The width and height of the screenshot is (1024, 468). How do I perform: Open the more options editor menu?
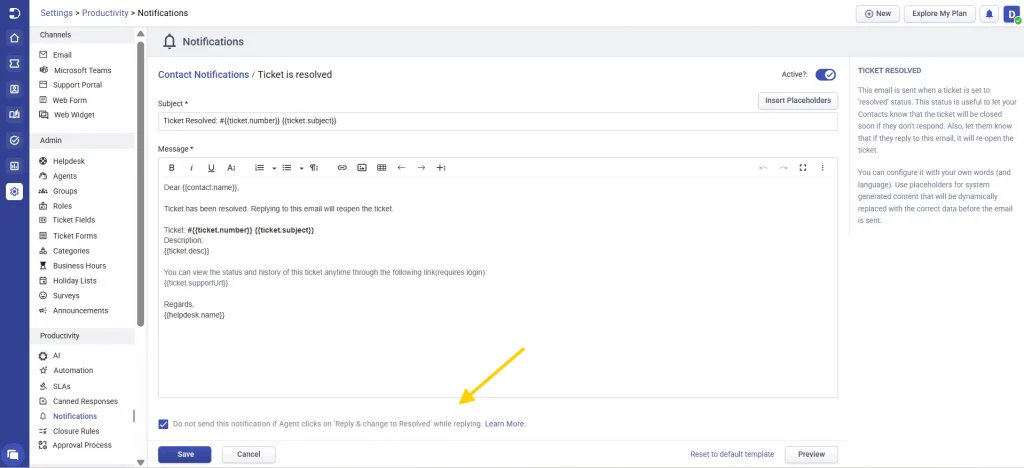click(x=823, y=168)
